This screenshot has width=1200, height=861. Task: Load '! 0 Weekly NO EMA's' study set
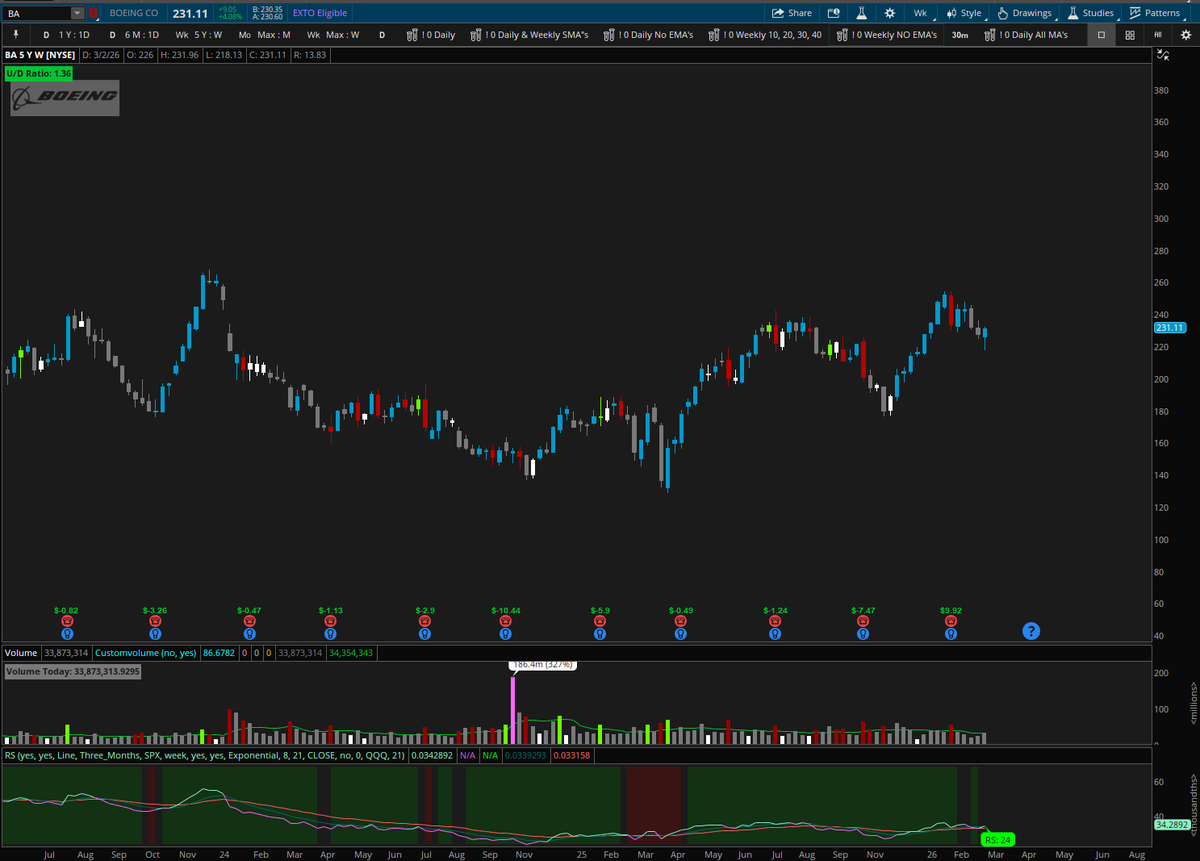887,34
